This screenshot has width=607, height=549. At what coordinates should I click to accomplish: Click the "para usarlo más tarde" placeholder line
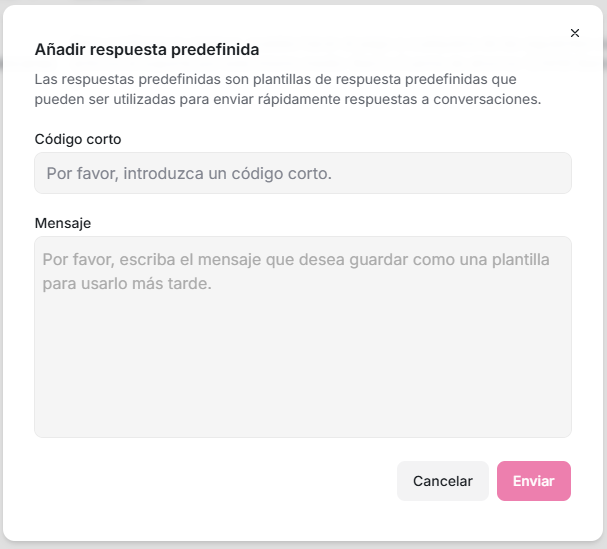click(x=127, y=283)
